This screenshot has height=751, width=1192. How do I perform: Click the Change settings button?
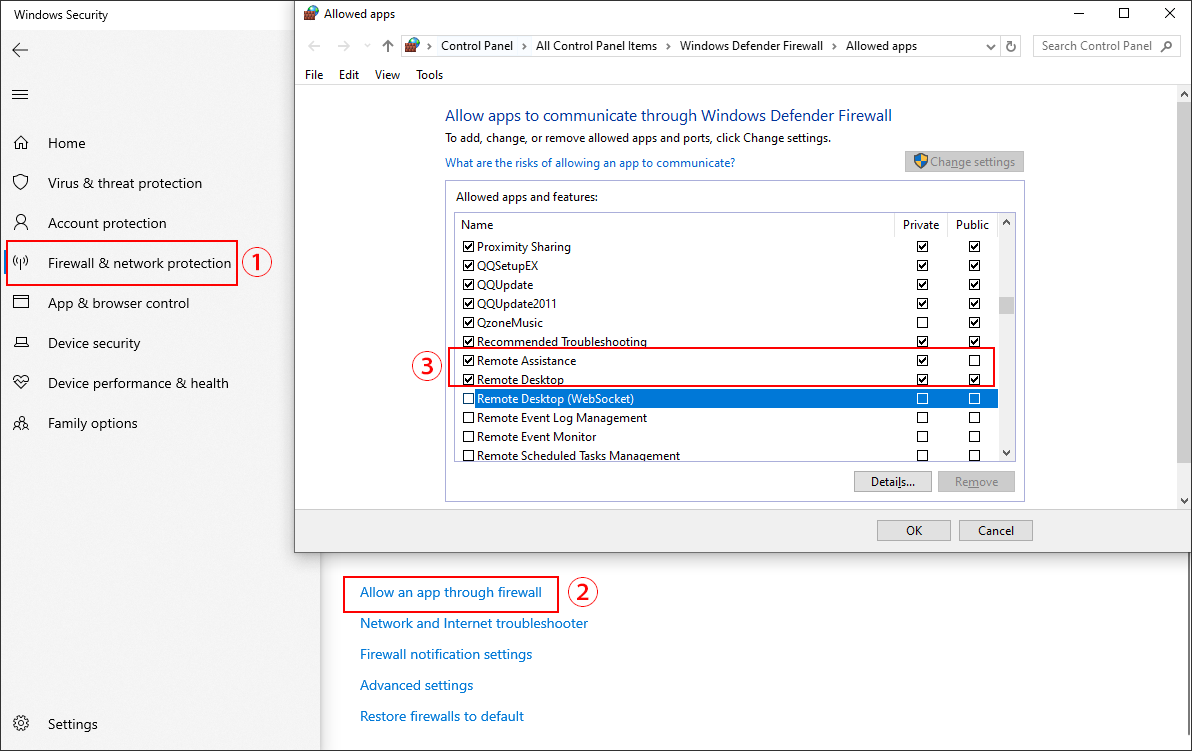pos(964,161)
